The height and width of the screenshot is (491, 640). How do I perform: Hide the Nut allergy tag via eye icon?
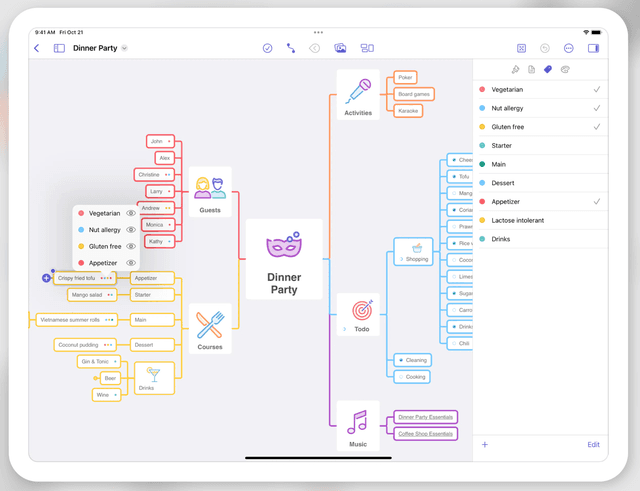(131, 230)
